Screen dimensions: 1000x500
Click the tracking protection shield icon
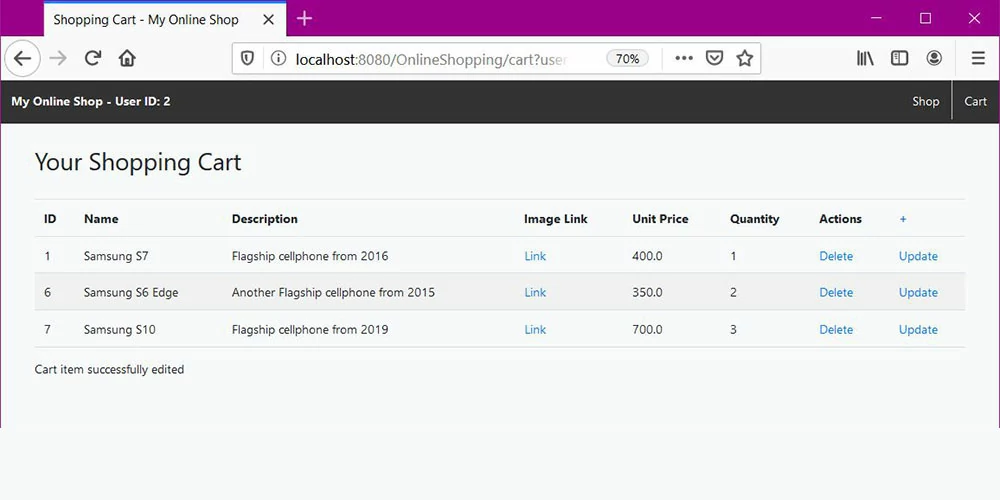click(x=247, y=59)
